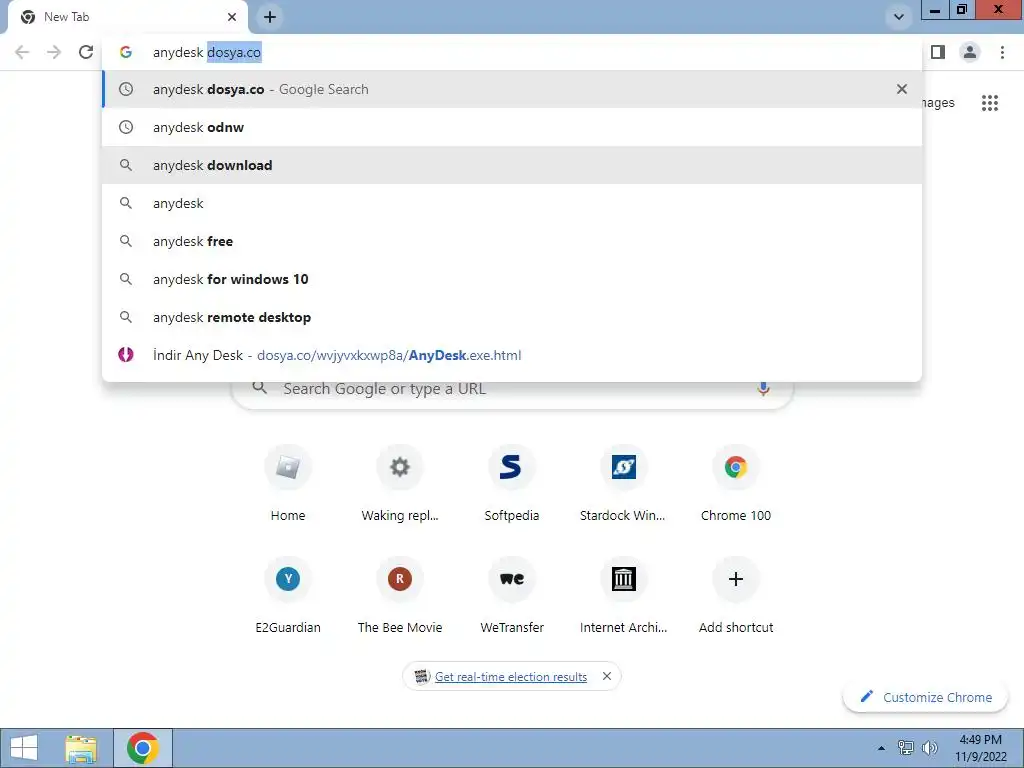Open the taskbar clock and date

[980, 748]
